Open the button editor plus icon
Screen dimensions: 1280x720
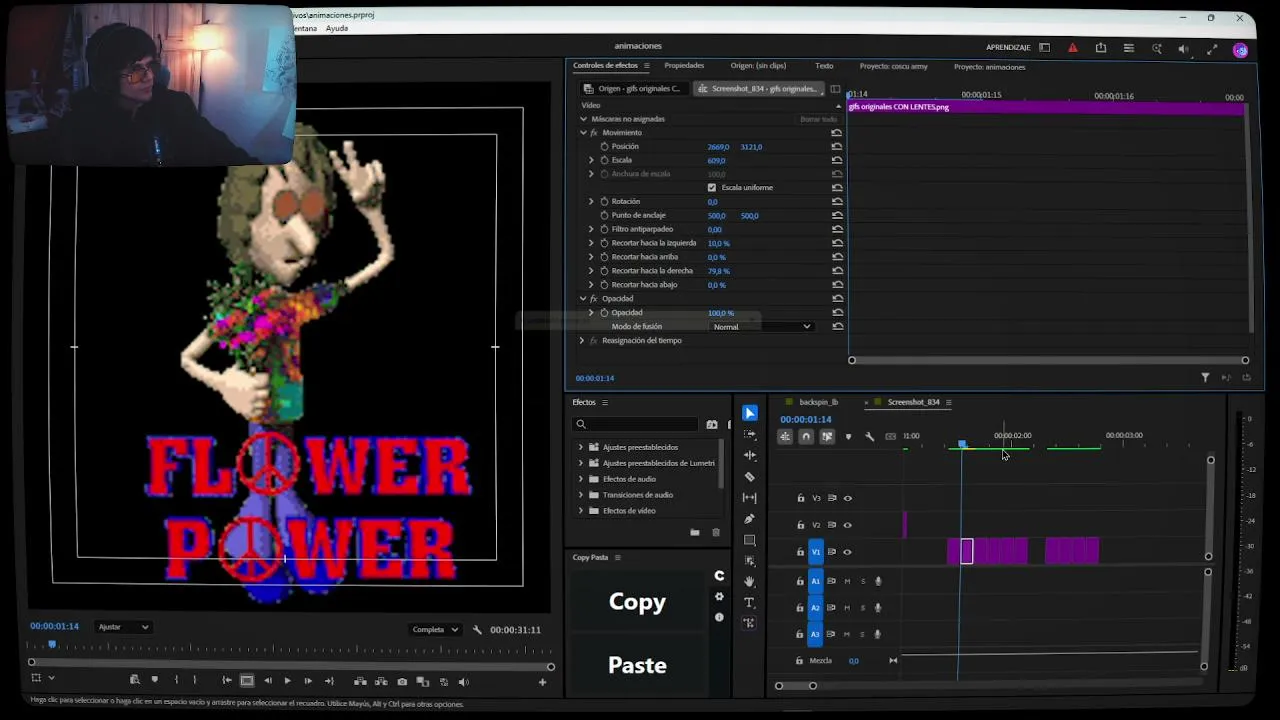(542, 682)
